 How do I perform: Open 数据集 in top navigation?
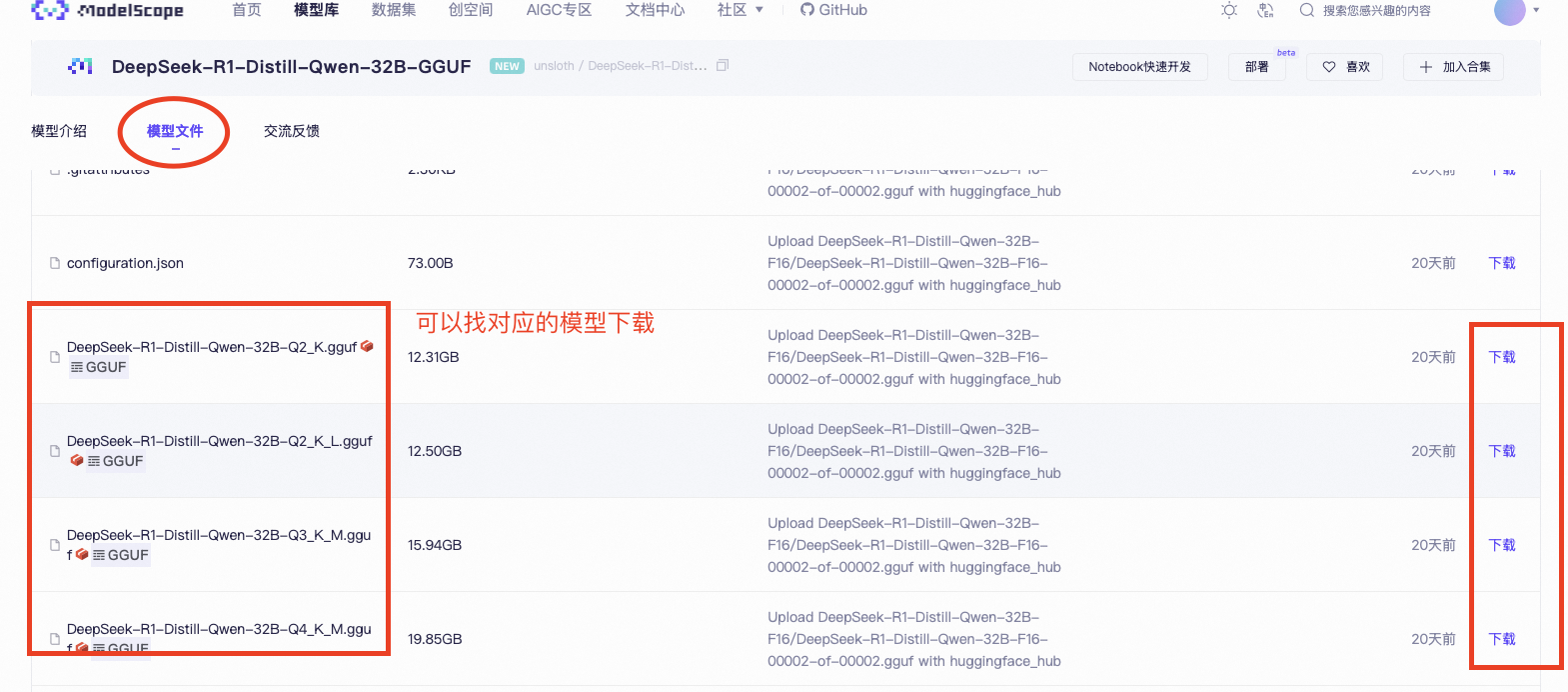(x=394, y=10)
